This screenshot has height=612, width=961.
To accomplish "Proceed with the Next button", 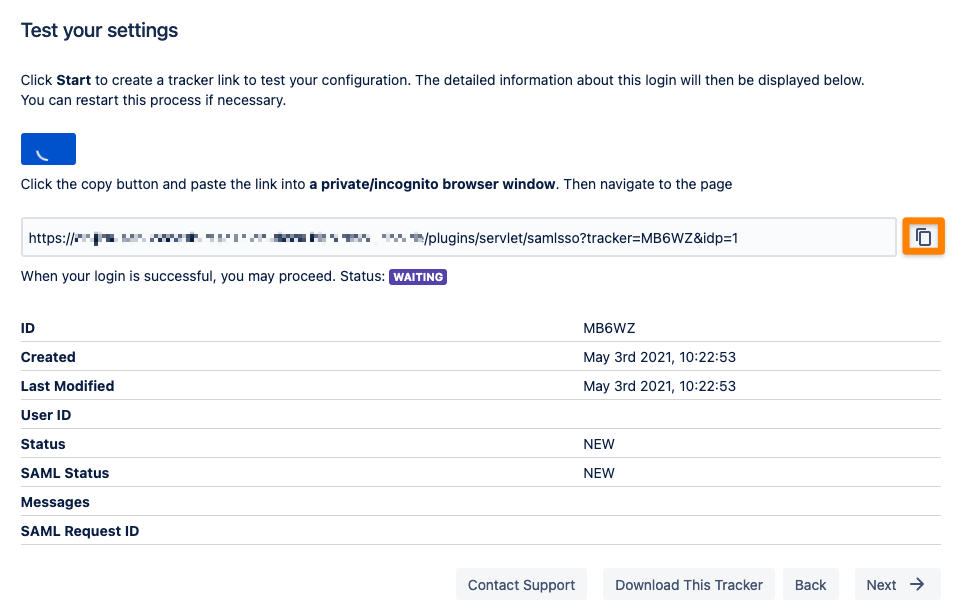I will (x=897, y=585).
